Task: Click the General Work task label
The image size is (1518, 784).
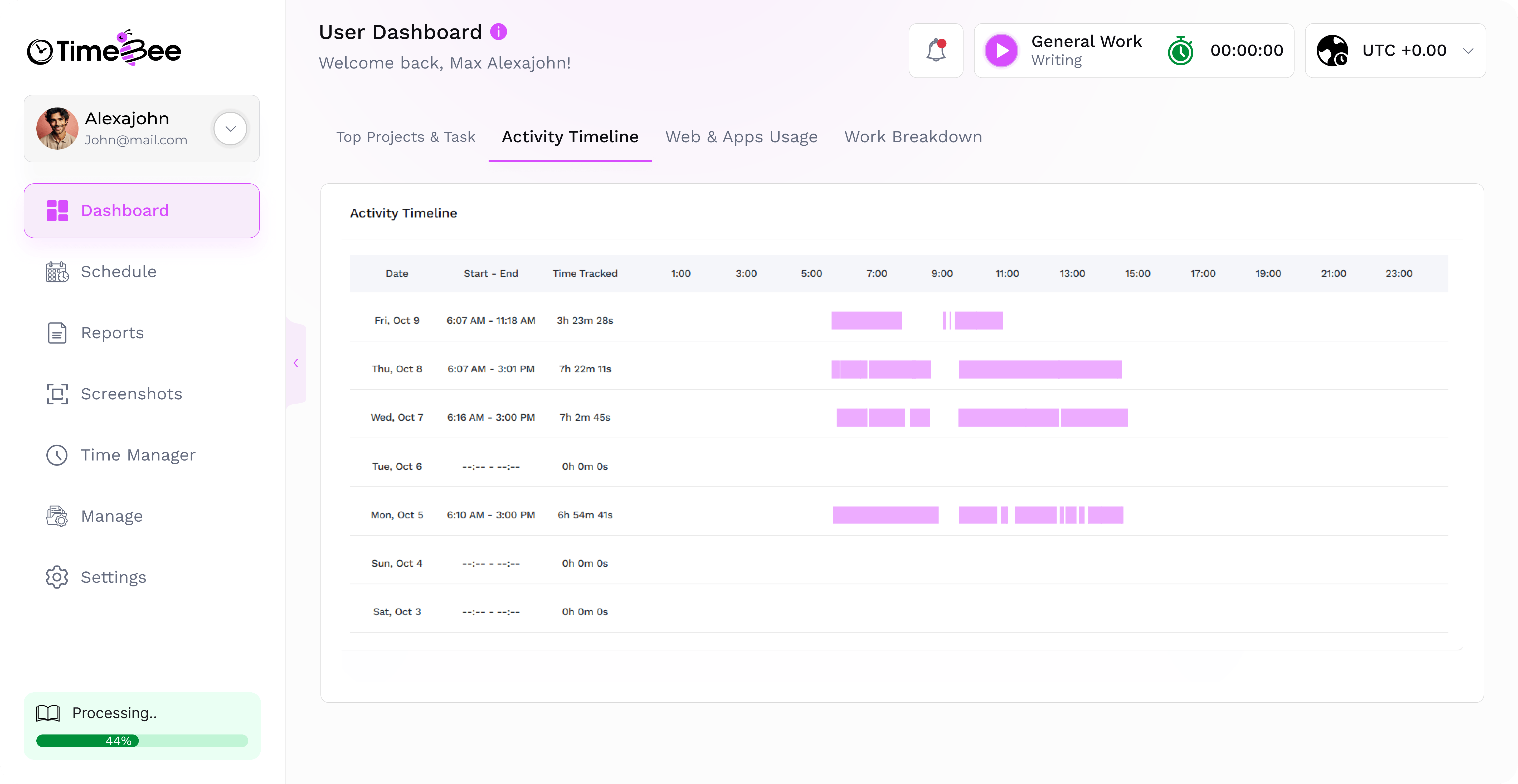Action: coord(1086,41)
